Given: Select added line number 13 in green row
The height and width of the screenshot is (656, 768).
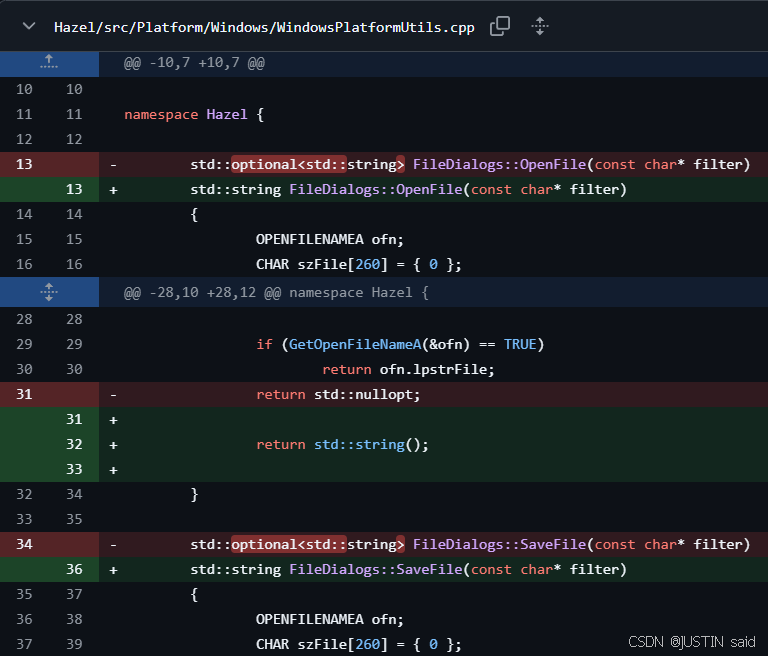Looking at the screenshot, I should click(74, 189).
